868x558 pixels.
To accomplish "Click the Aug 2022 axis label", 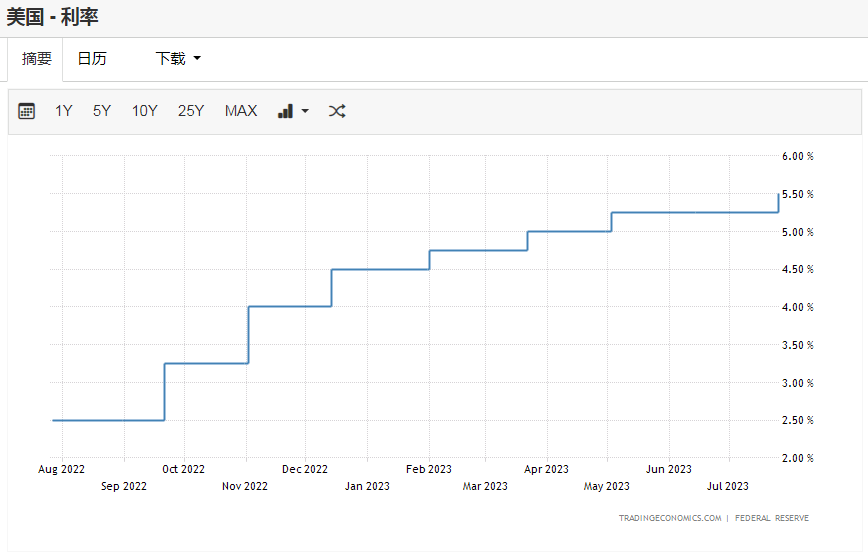I will (61, 469).
